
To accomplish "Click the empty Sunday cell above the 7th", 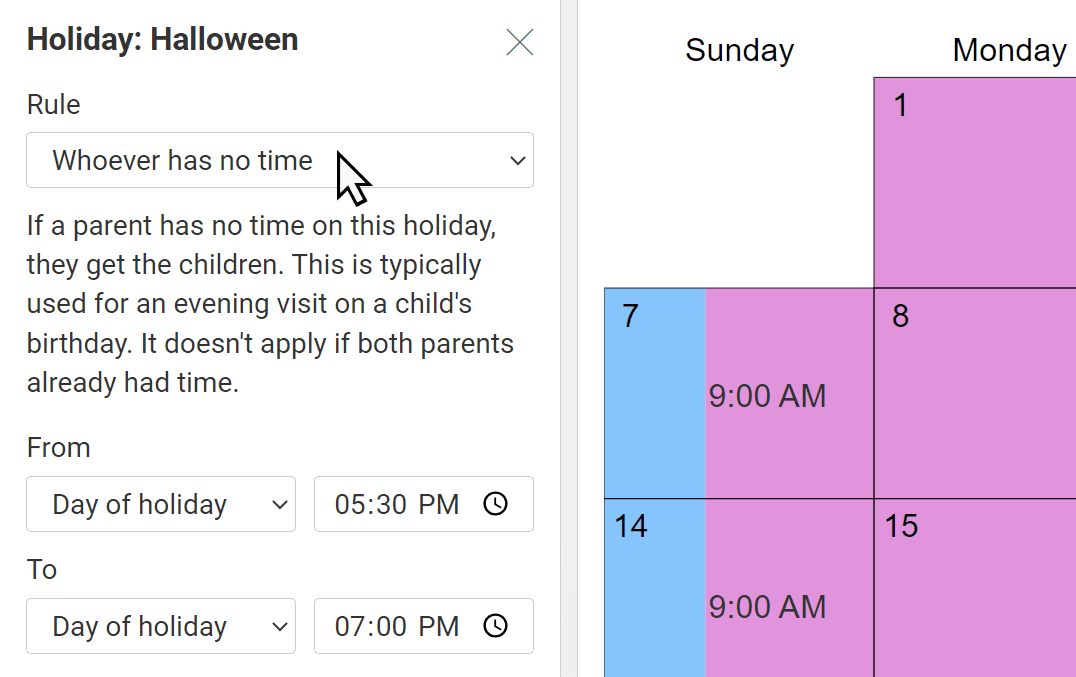I will click(739, 182).
